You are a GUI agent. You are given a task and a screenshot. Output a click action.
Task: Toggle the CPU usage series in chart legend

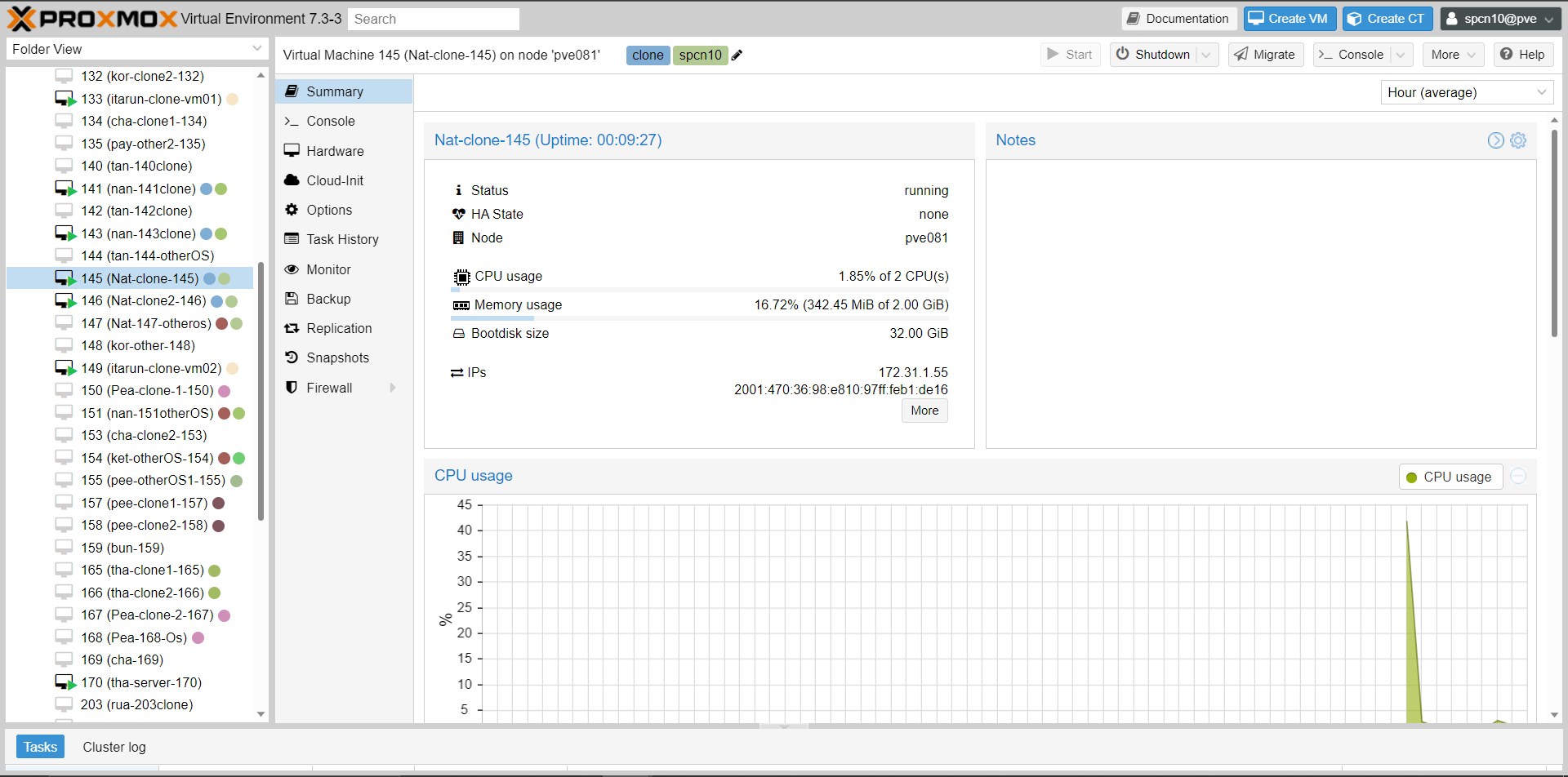pyautogui.click(x=1450, y=476)
